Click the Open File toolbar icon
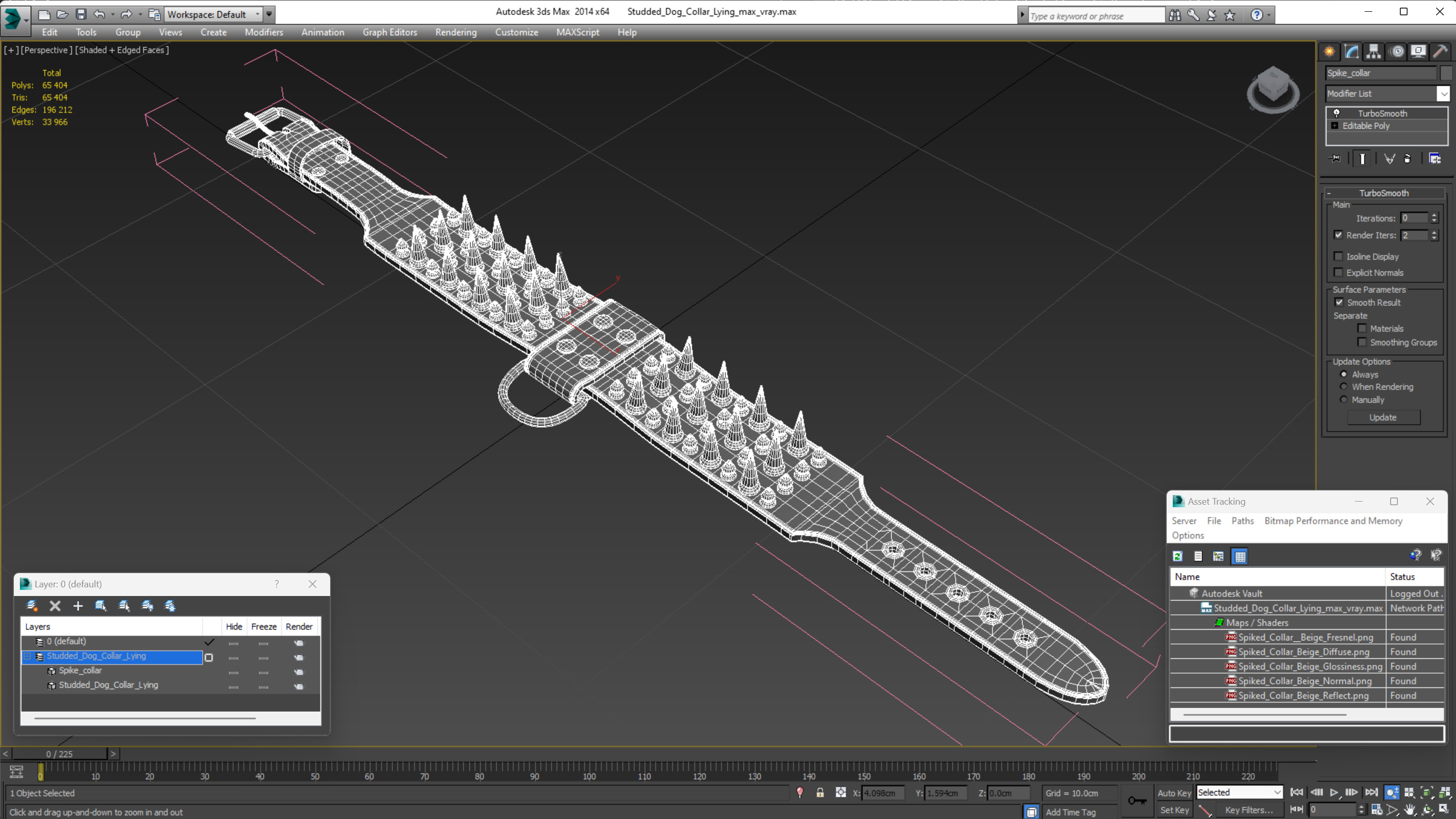Image resolution: width=1456 pixels, height=819 pixels. (x=62, y=14)
